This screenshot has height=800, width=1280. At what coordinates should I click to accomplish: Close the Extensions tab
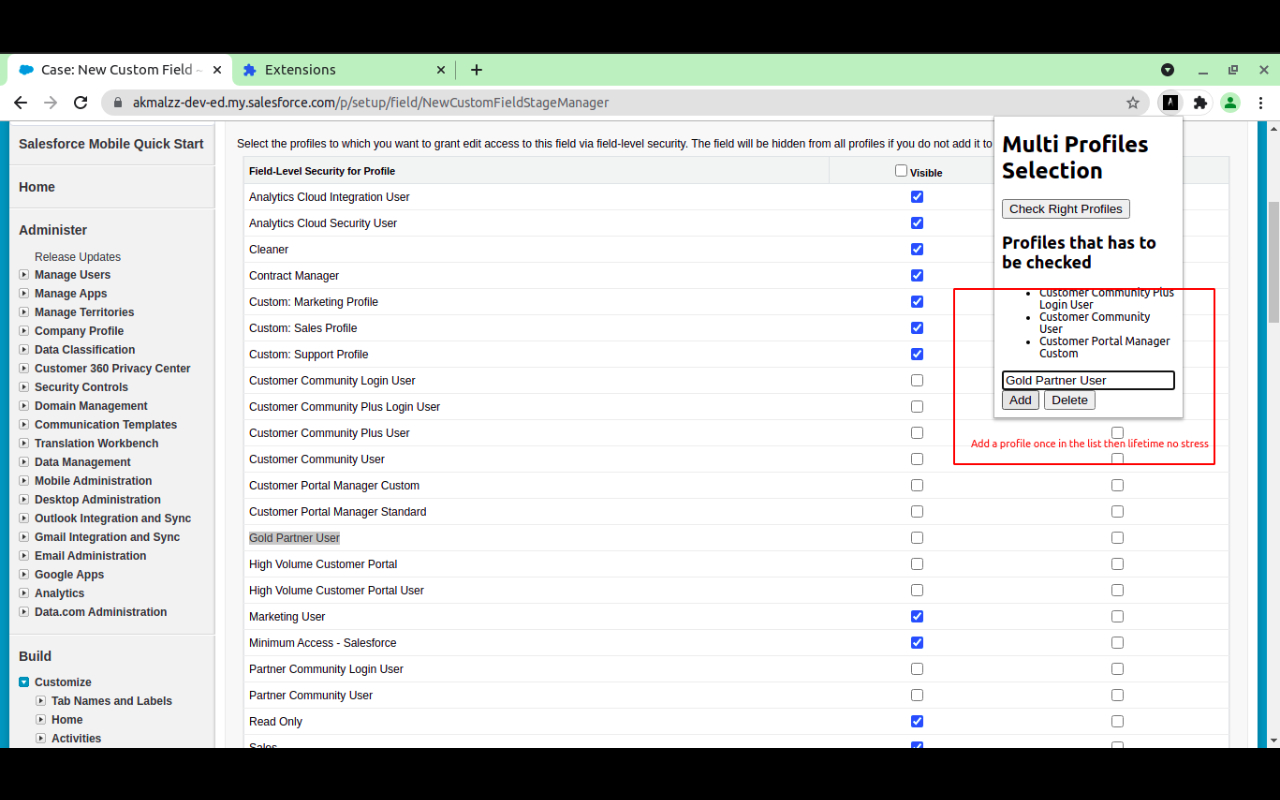(x=441, y=70)
